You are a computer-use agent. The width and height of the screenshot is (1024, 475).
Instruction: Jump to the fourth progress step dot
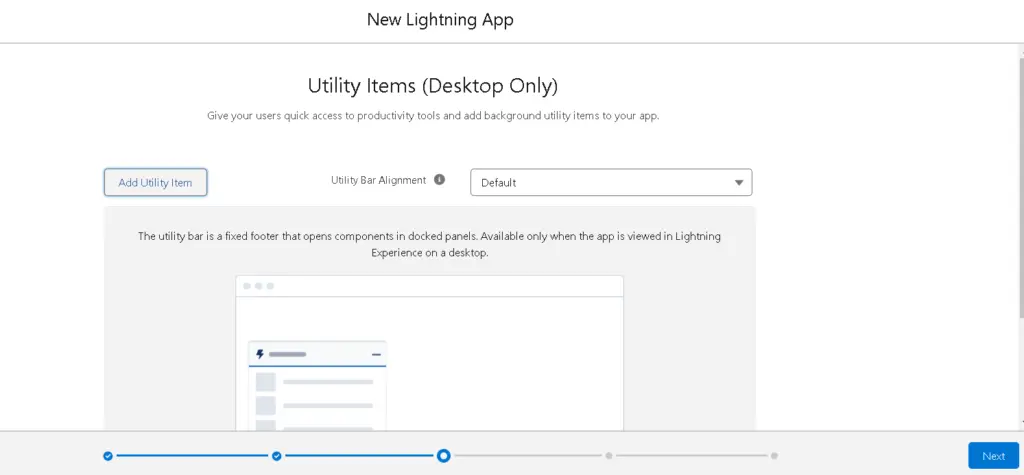608,456
